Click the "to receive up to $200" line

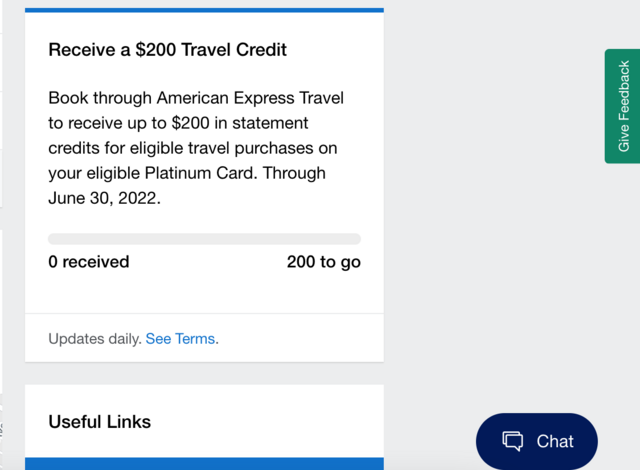click(x=129, y=123)
